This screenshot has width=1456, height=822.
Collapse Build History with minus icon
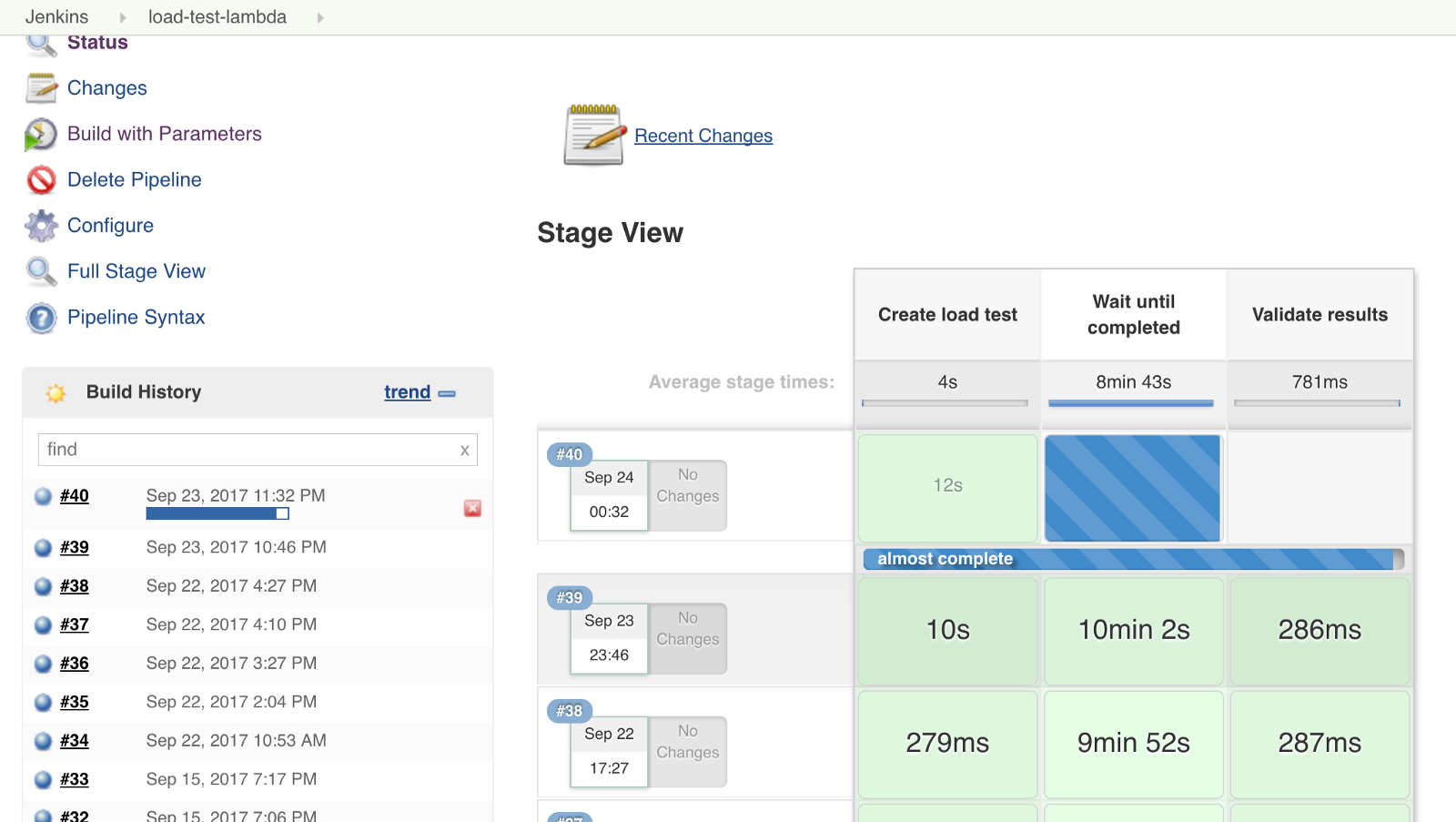tap(447, 393)
